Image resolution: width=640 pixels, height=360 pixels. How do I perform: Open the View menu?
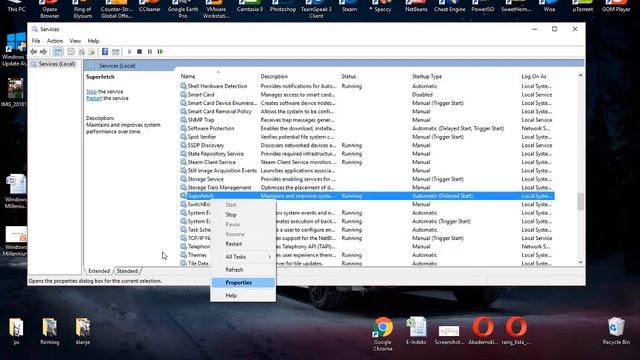[x=75, y=41]
